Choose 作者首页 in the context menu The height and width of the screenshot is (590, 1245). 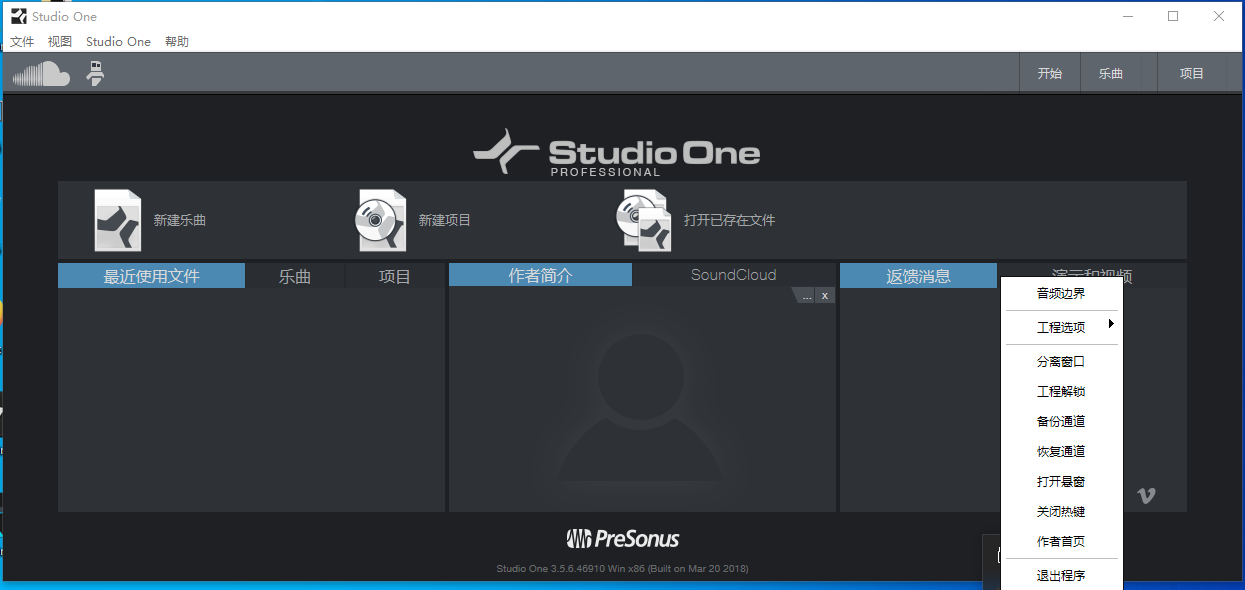point(1061,542)
